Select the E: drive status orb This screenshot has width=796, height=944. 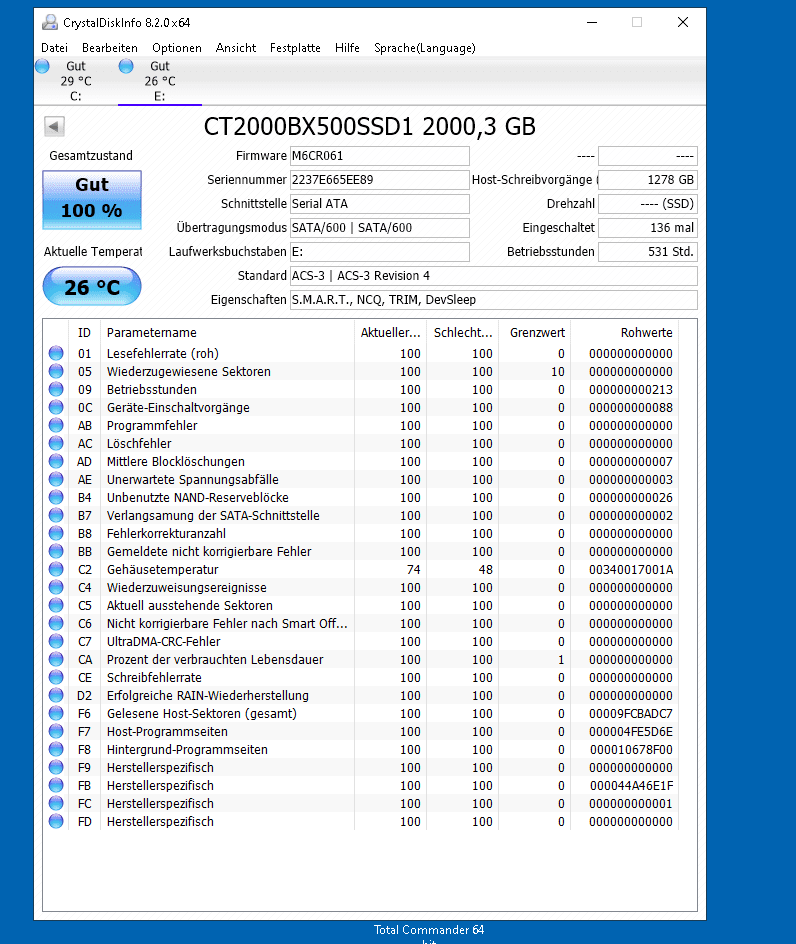(126, 66)
